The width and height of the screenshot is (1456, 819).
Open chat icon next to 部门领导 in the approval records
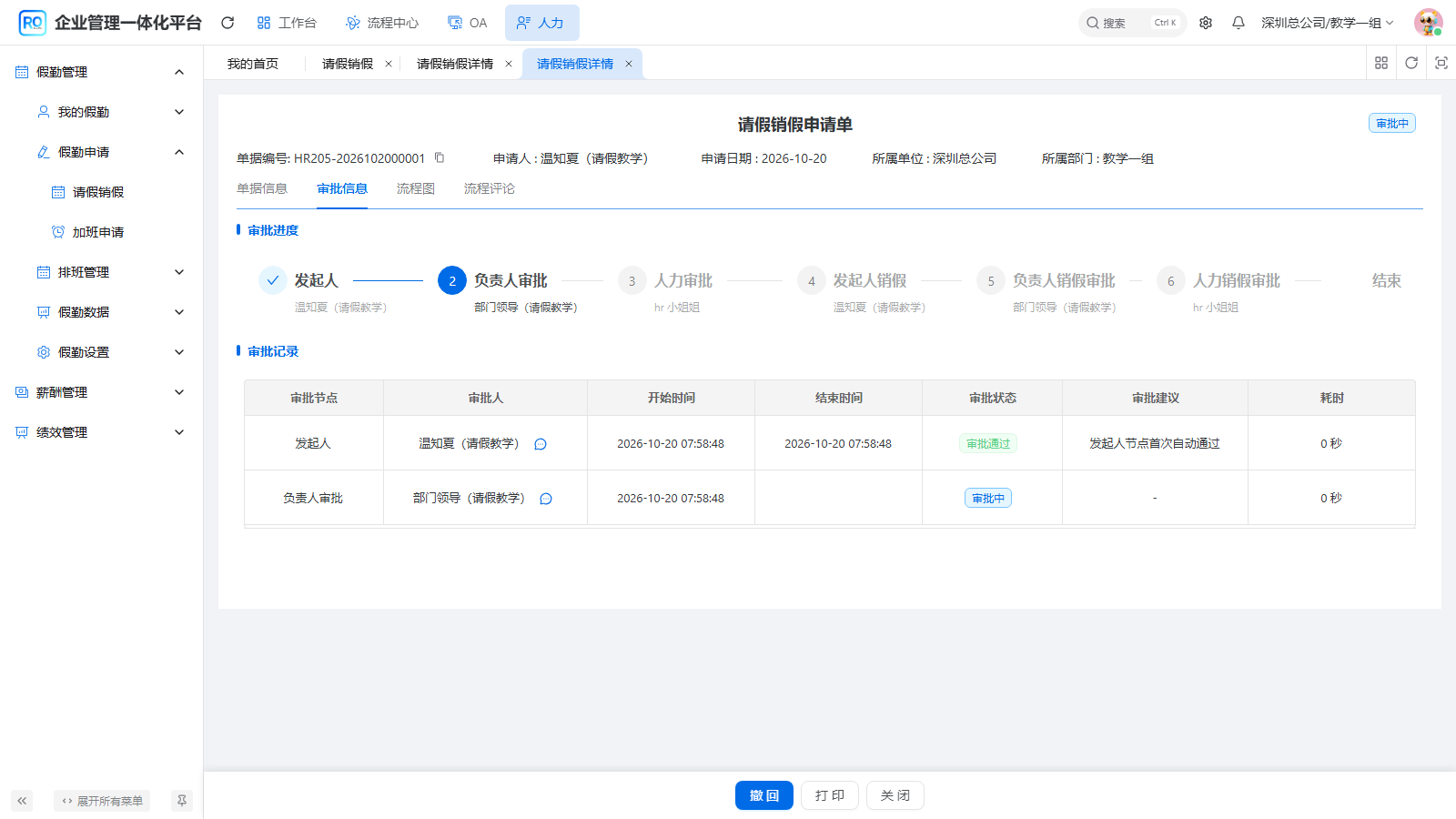tap(546, 499)
